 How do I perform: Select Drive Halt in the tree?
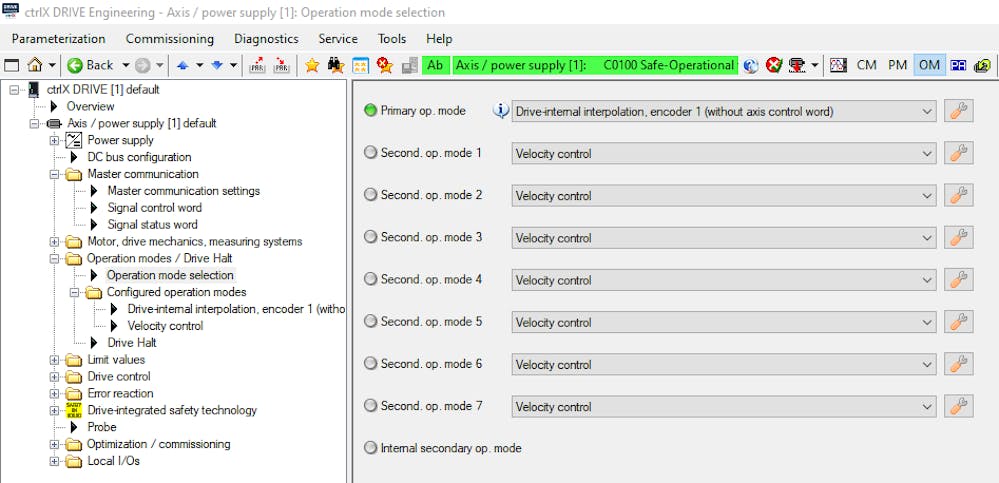point(132,343)
